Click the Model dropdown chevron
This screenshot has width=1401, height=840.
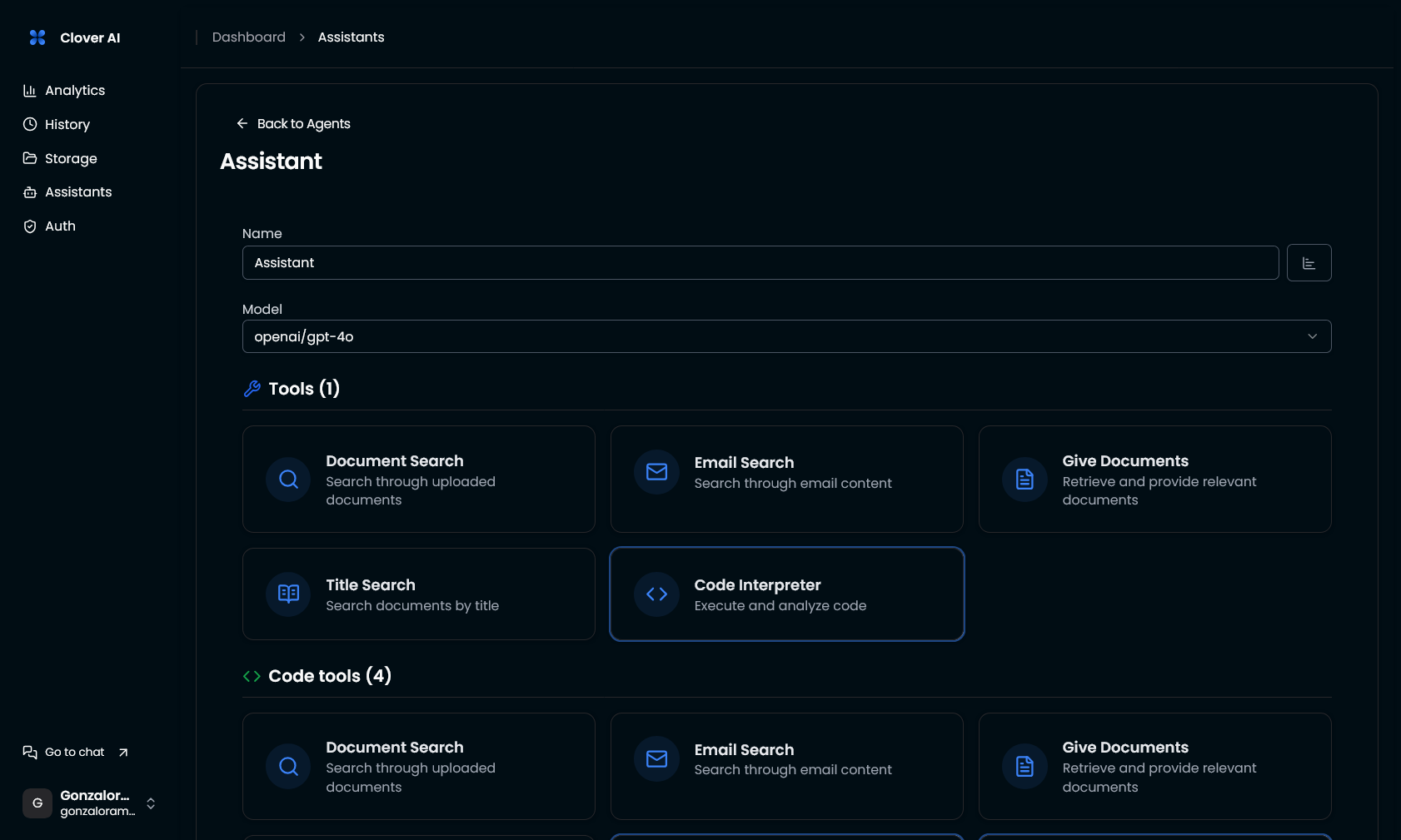[x=1313, y=336]
